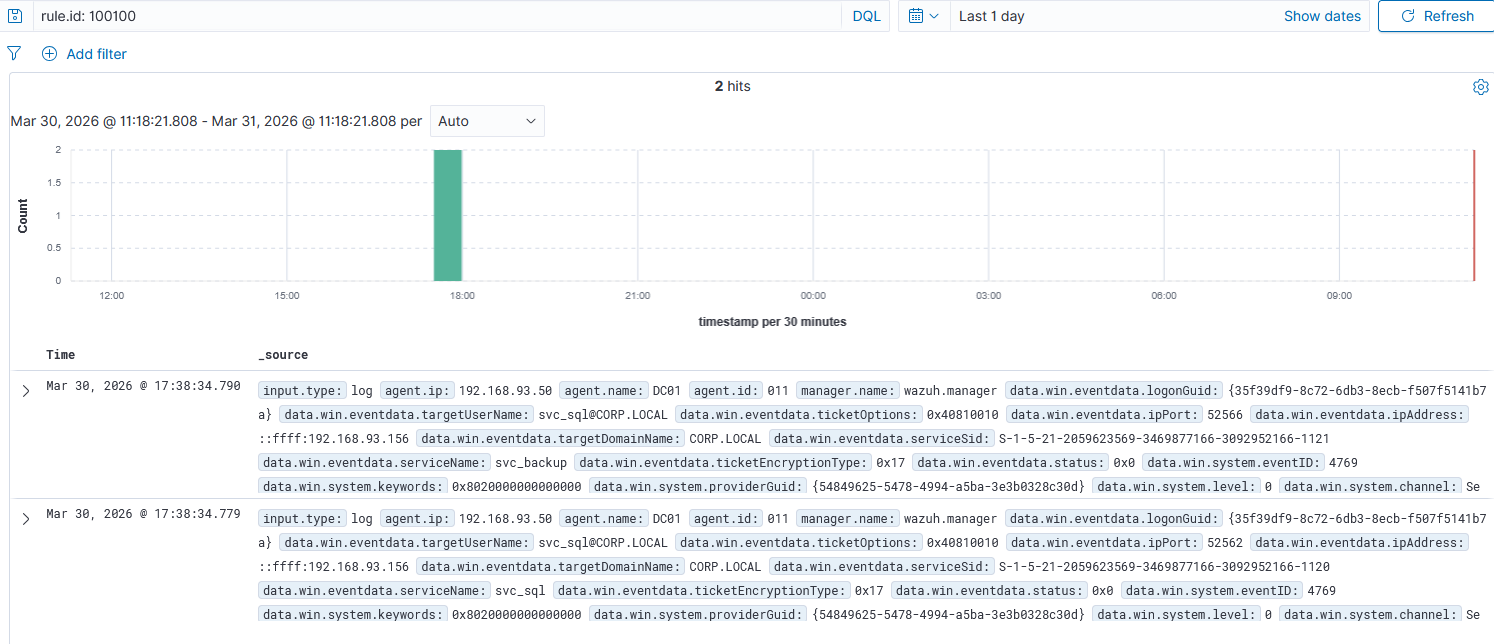Click the timestamp per 30 minutes label
This screenshot has height=644, width=1494.
[772, 322]
